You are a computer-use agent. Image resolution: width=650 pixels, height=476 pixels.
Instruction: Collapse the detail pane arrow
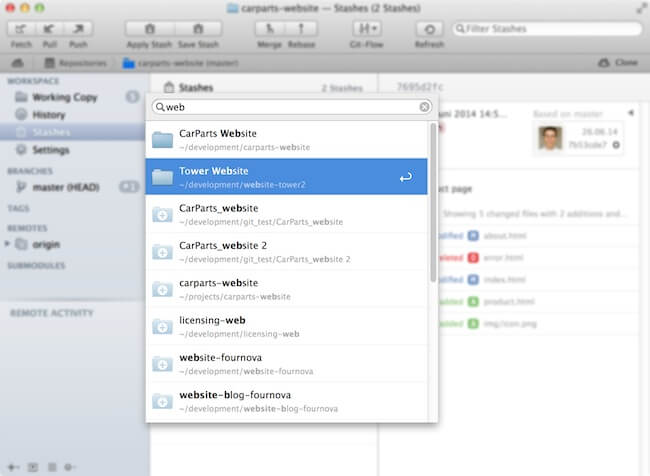[x=631, y=113]
